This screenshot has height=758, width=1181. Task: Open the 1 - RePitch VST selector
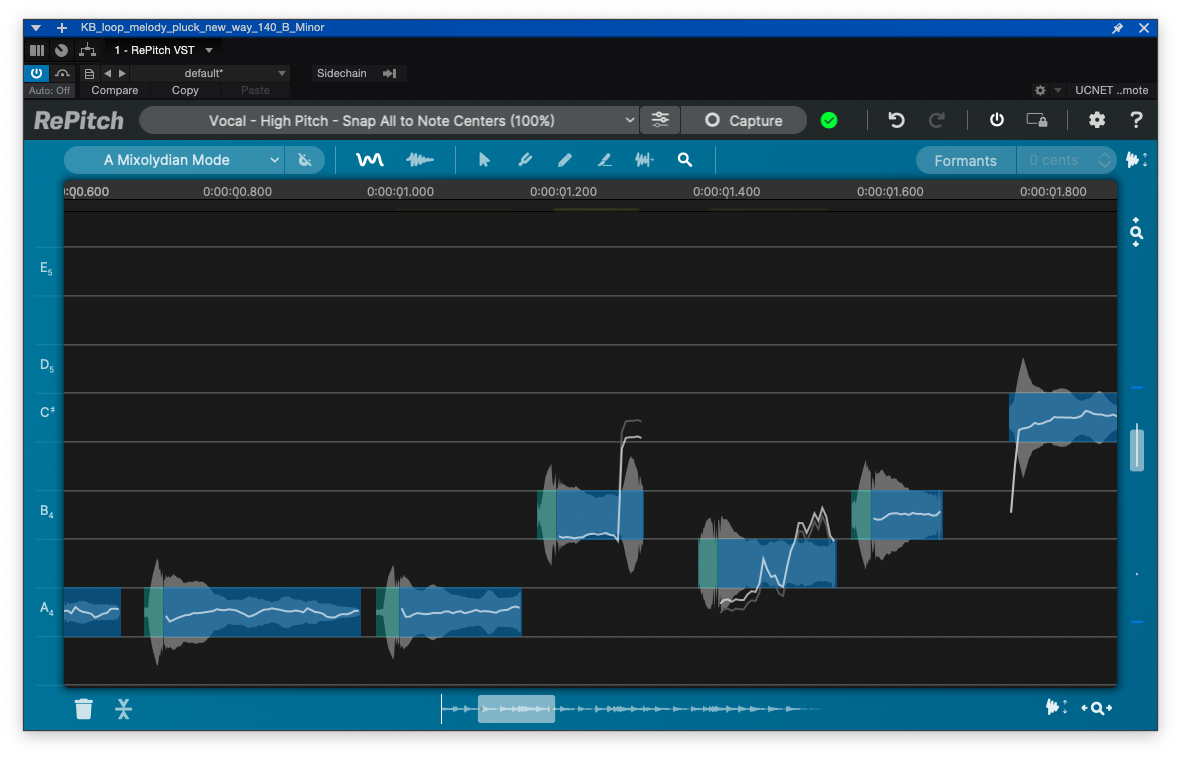coord(163,50)
